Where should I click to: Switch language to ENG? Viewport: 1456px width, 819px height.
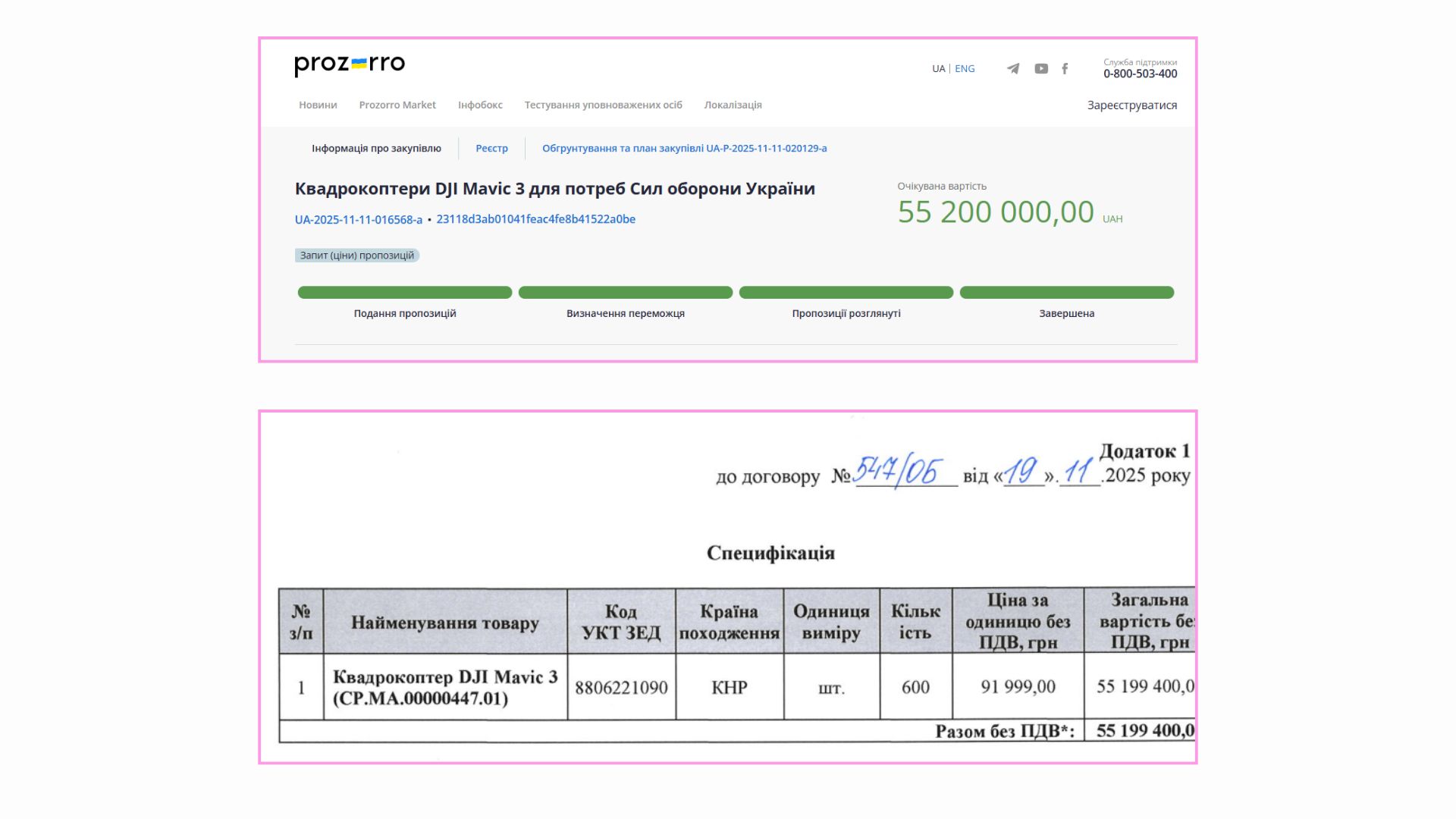965,69
